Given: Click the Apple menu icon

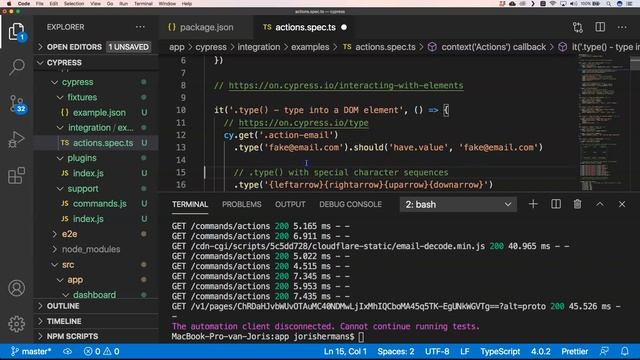Looking at the screenshot, I should (9, 3).
